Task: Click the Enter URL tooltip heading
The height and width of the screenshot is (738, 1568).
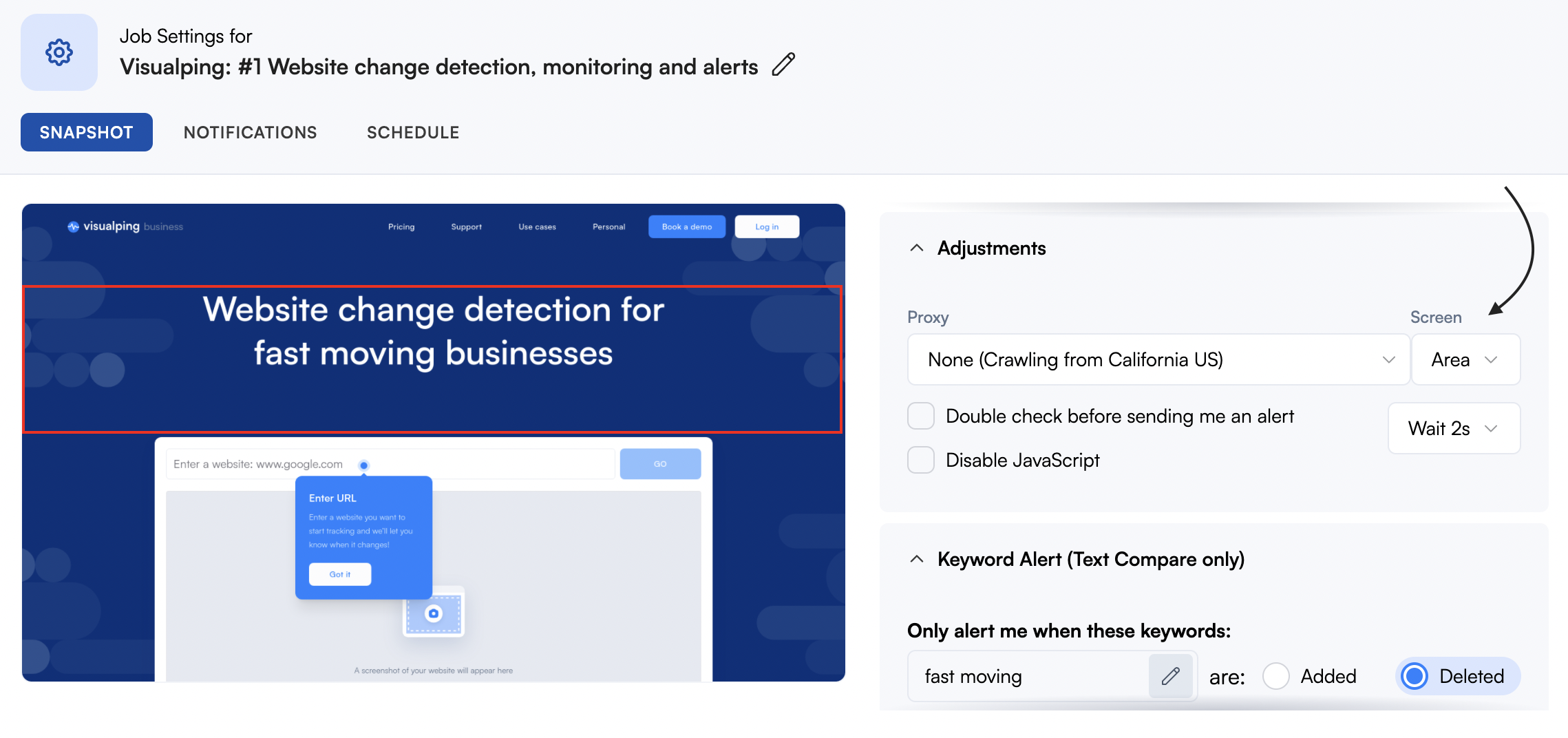Action: [332, 498]
